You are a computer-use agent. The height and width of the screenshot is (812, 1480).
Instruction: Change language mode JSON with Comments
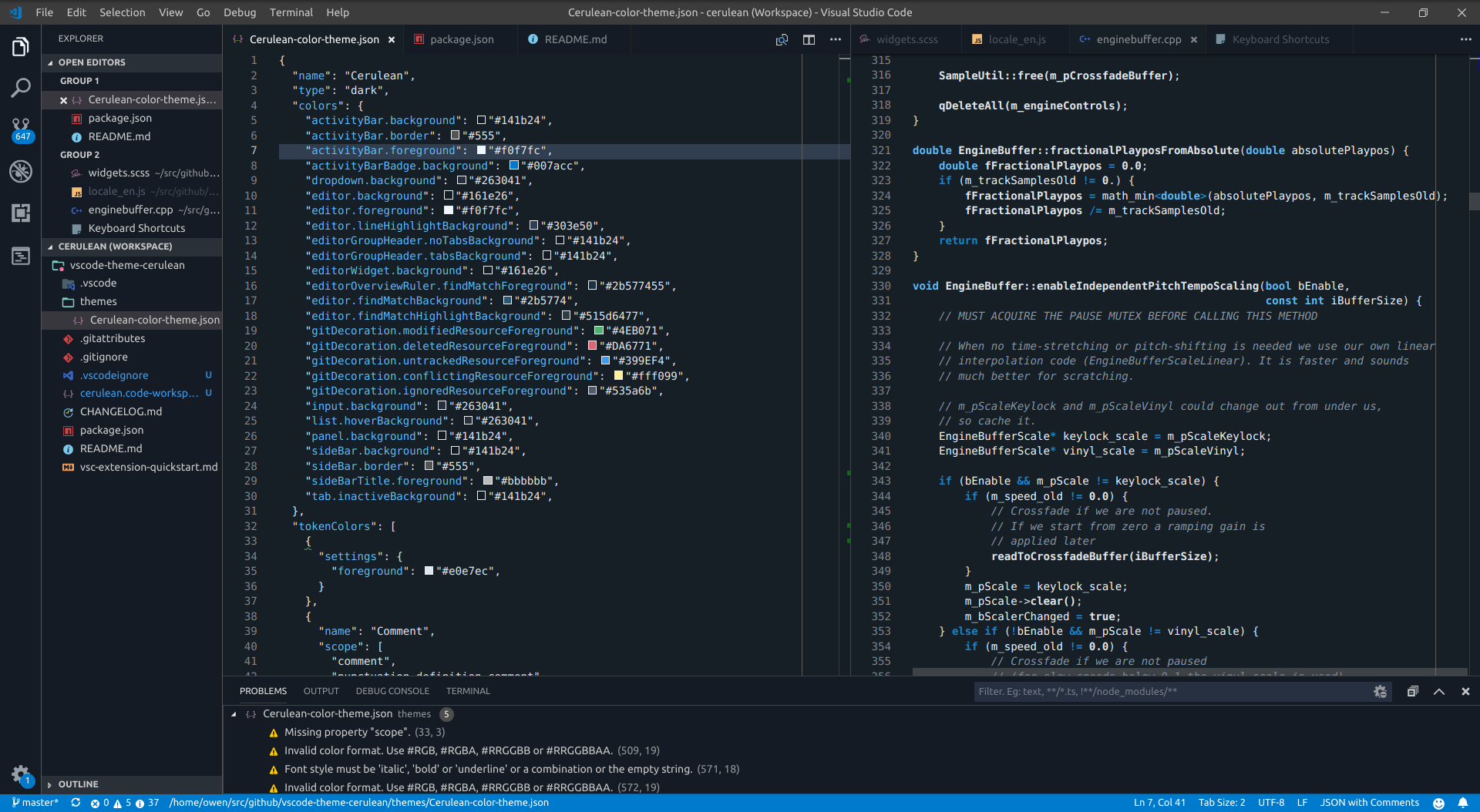click(x=1369, y=803)
